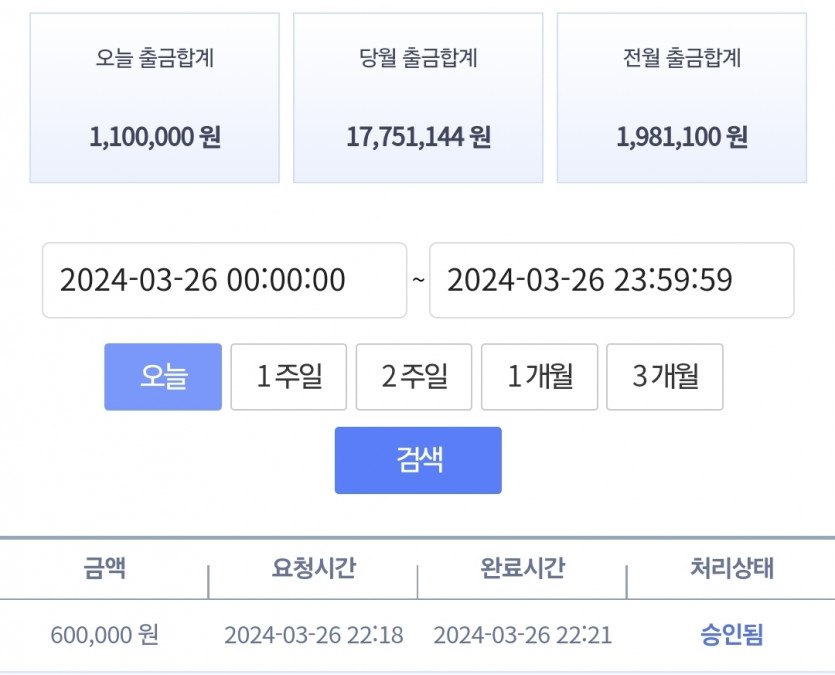The image size is (835, 675).
Task: Click the 오늘 출금합계 summary card
Action: pos(154,98)
